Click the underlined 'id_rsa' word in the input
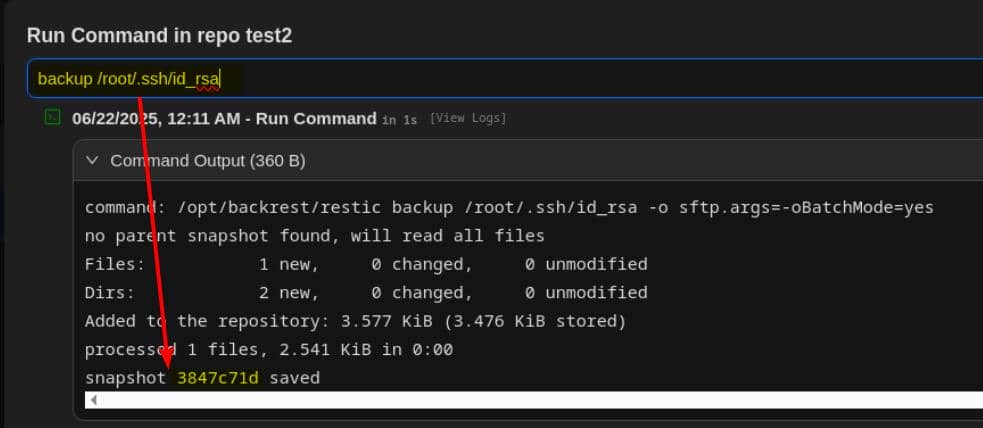Screen dimensions: 983x428 [x=196, y=78]
